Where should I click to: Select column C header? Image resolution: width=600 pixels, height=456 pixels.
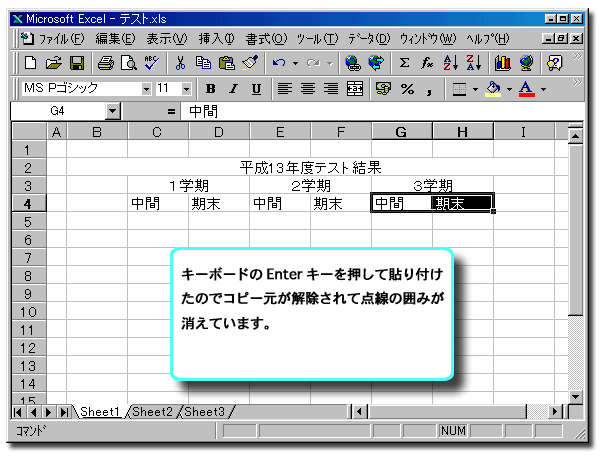click(158, 132)
